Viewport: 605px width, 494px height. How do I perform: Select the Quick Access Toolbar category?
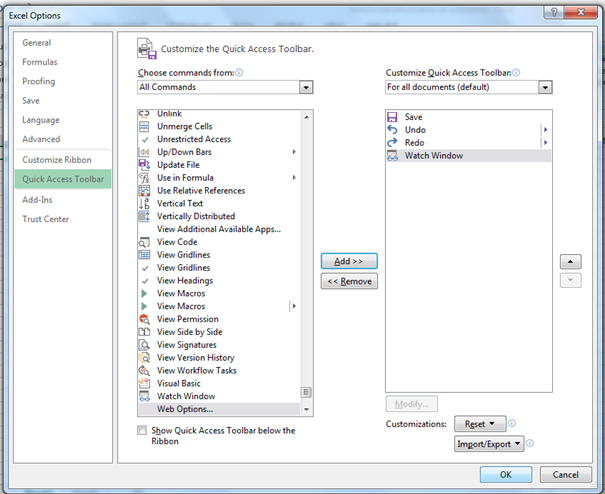63,179
